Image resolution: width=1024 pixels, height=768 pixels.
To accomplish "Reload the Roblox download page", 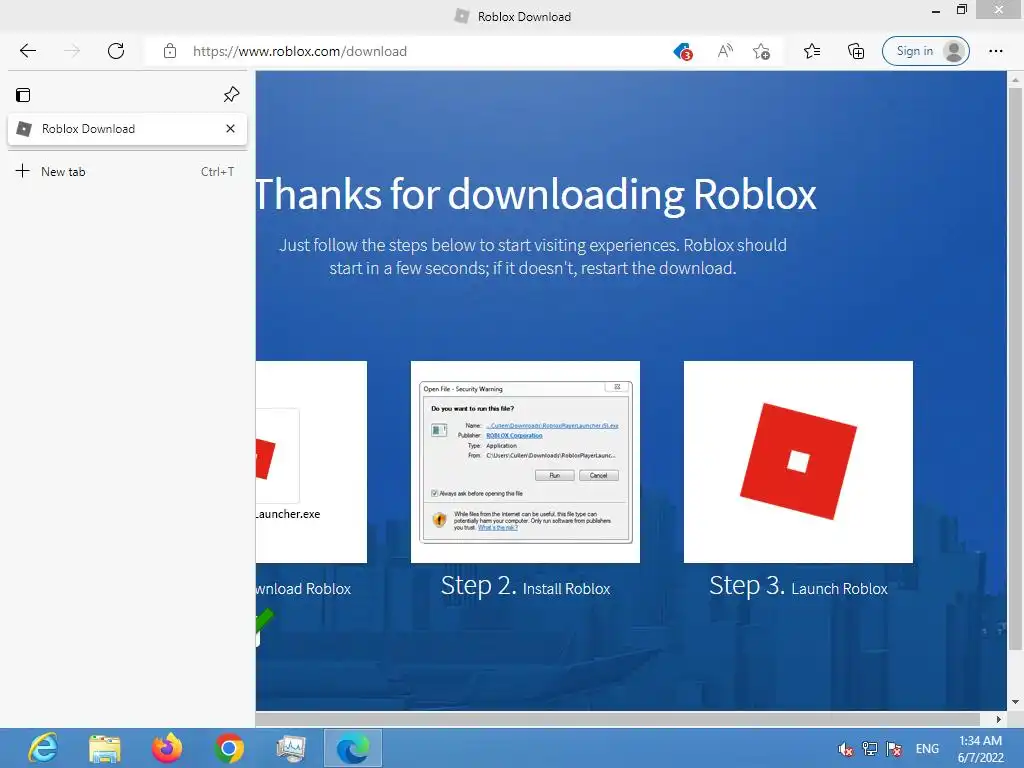I will pos(116,51).
